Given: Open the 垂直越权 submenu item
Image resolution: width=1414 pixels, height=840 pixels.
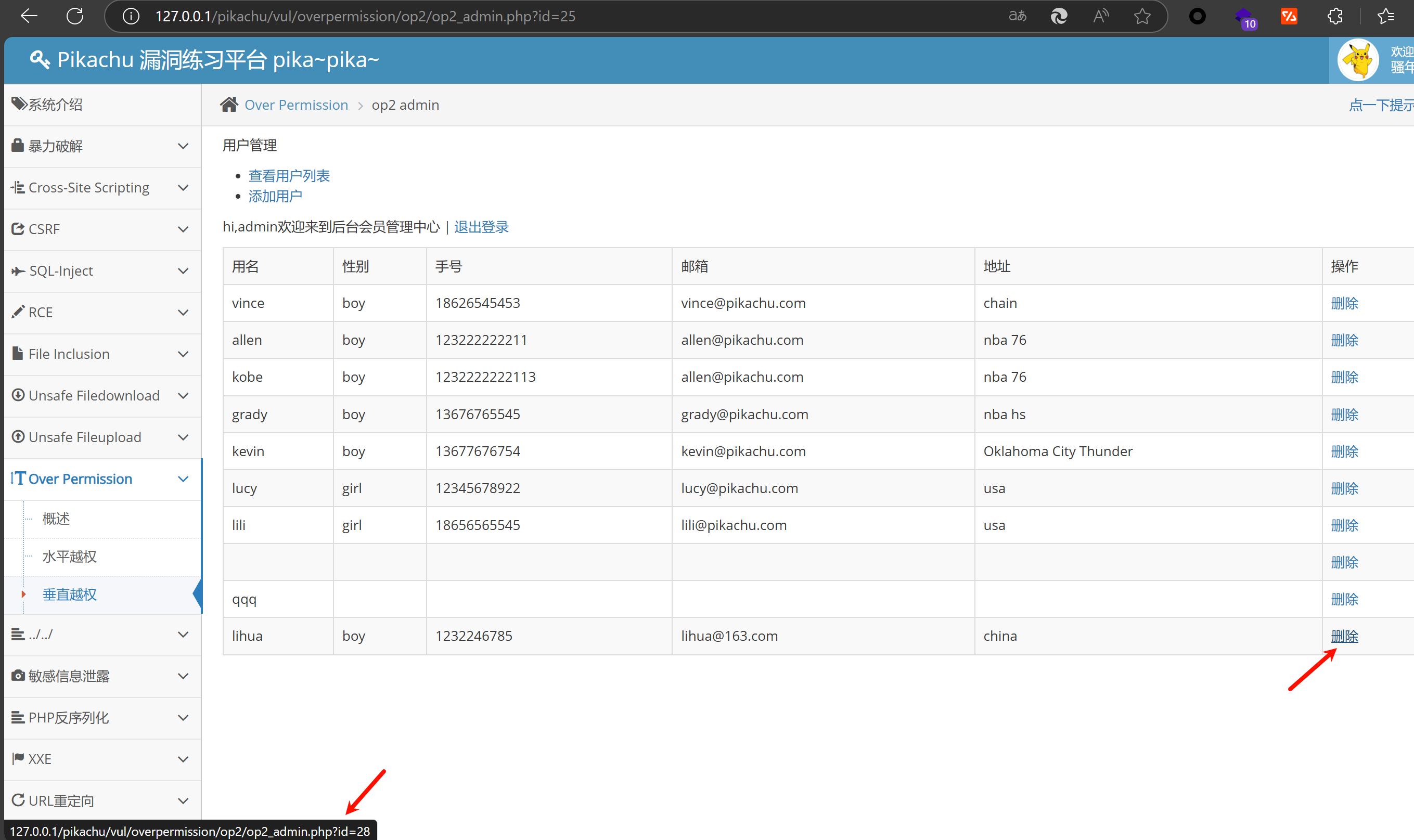Looking at the screenshot, I should (x=70, y=595).
